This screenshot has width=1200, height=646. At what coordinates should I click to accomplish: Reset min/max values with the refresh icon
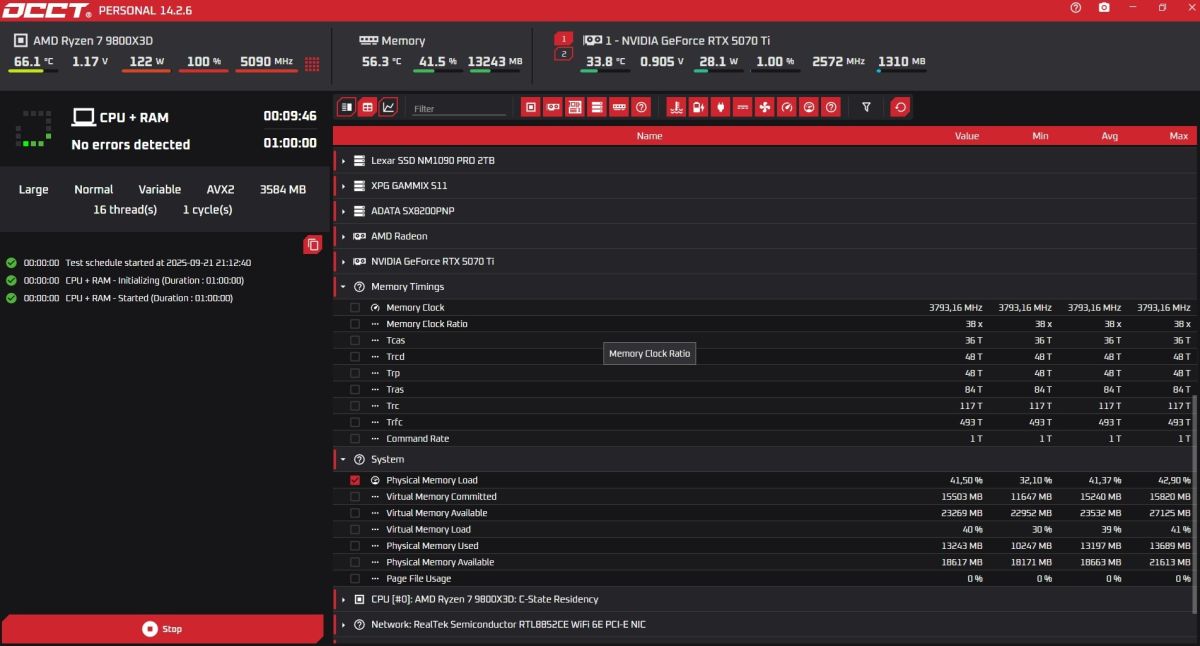coord(900,107)
